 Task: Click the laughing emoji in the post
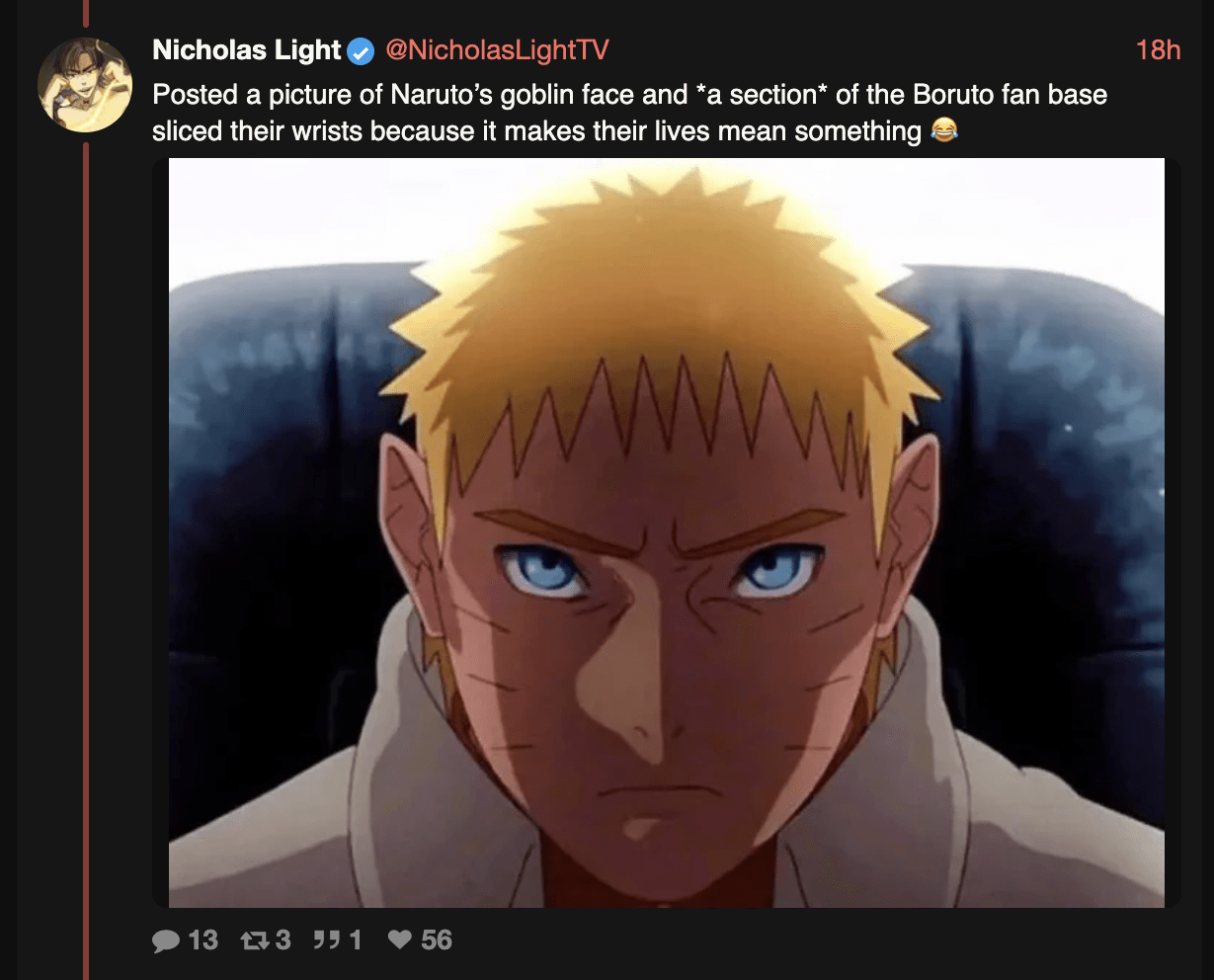coord(944,130)
